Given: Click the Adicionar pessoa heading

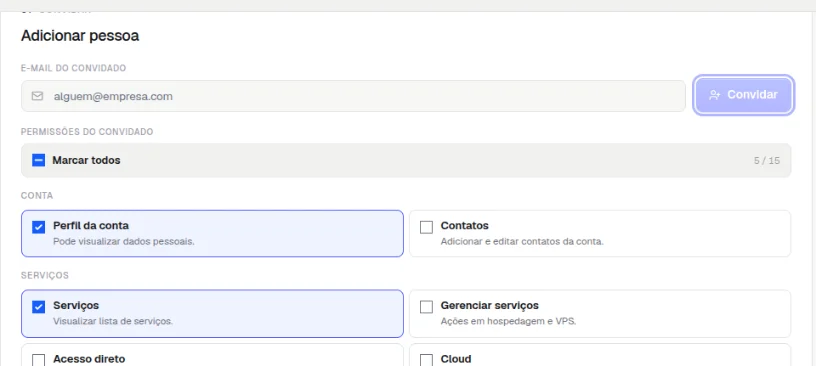Looking at the screenshot, I should coord(80,36).
